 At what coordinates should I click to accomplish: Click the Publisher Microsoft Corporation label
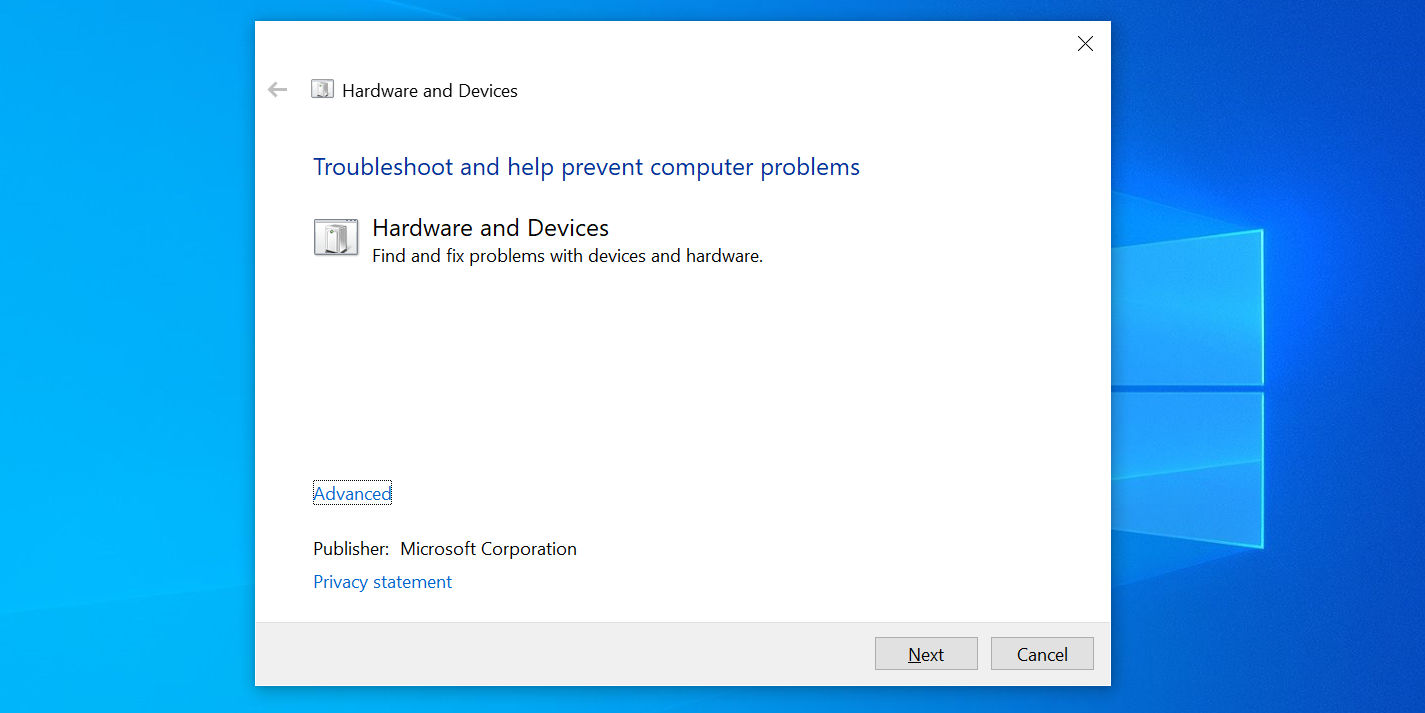click(x=444, y=548)
